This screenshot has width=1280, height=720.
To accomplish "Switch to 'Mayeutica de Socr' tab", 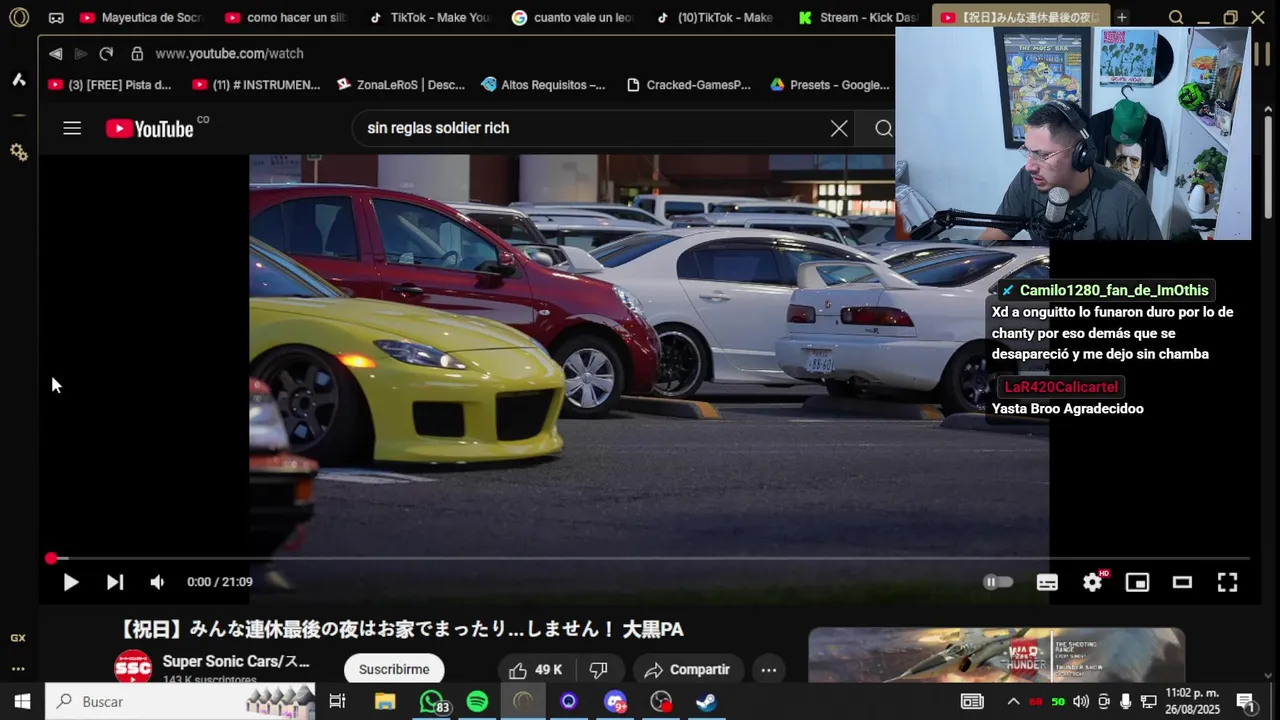I will point(142,17).
